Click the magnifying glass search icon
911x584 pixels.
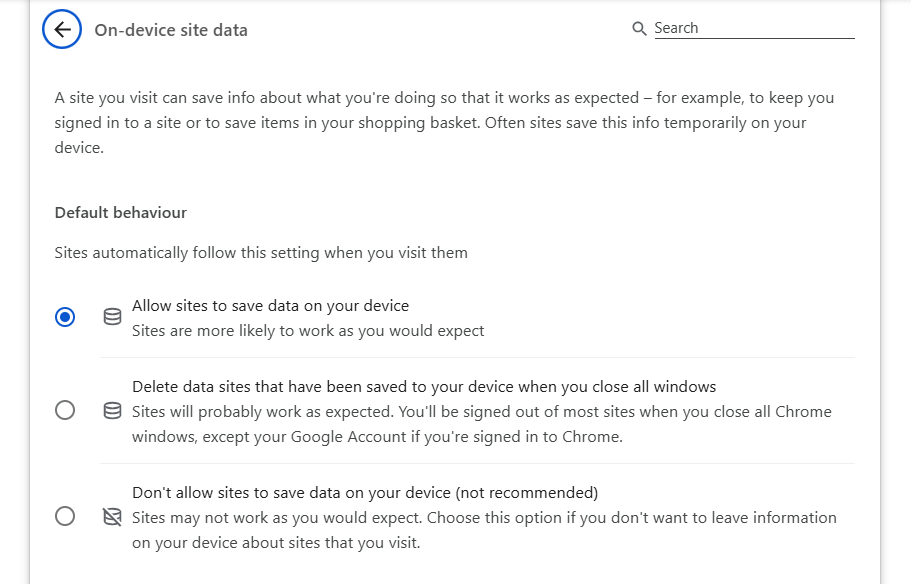pyautogui.click(x=639, y=28)
